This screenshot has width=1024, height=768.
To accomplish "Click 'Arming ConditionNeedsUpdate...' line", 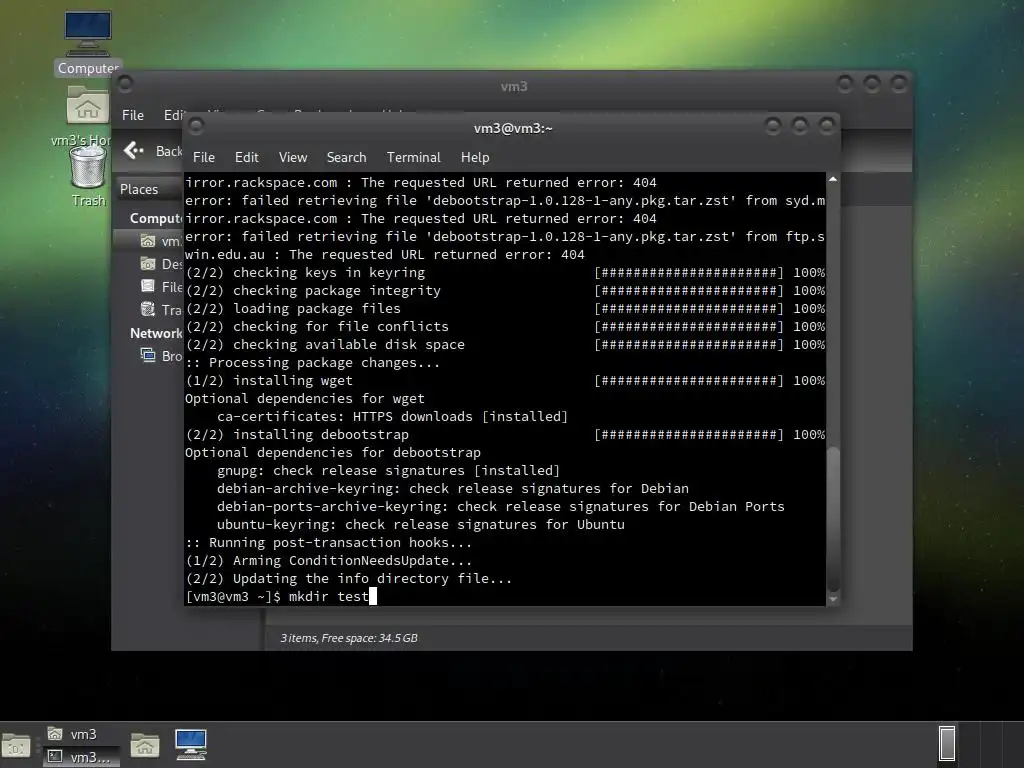I will 328,560.
